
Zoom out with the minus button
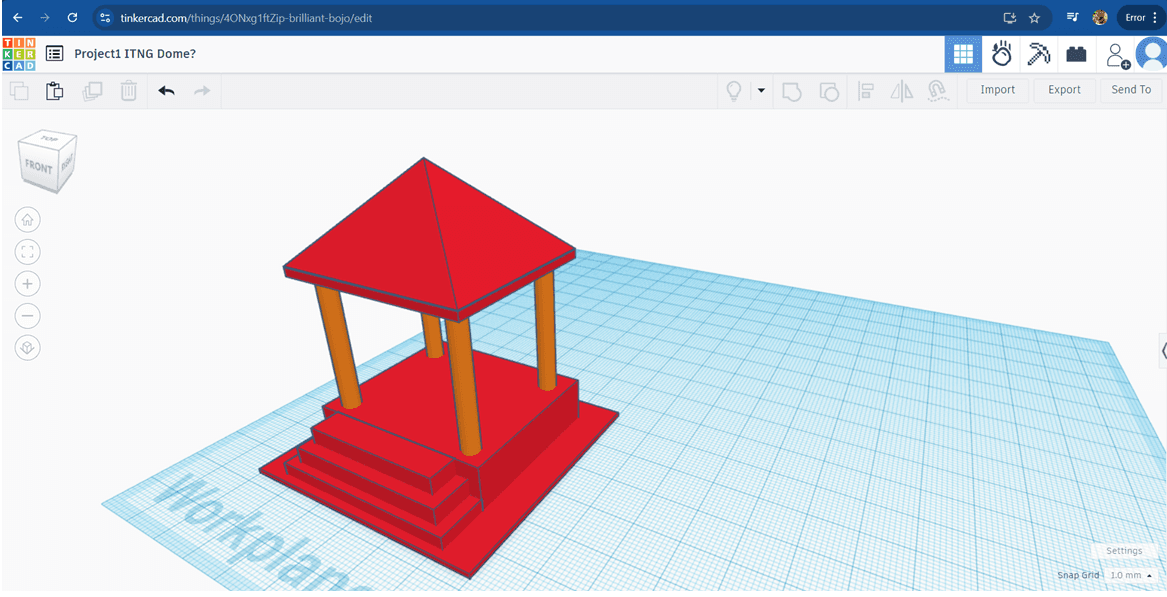28,316
